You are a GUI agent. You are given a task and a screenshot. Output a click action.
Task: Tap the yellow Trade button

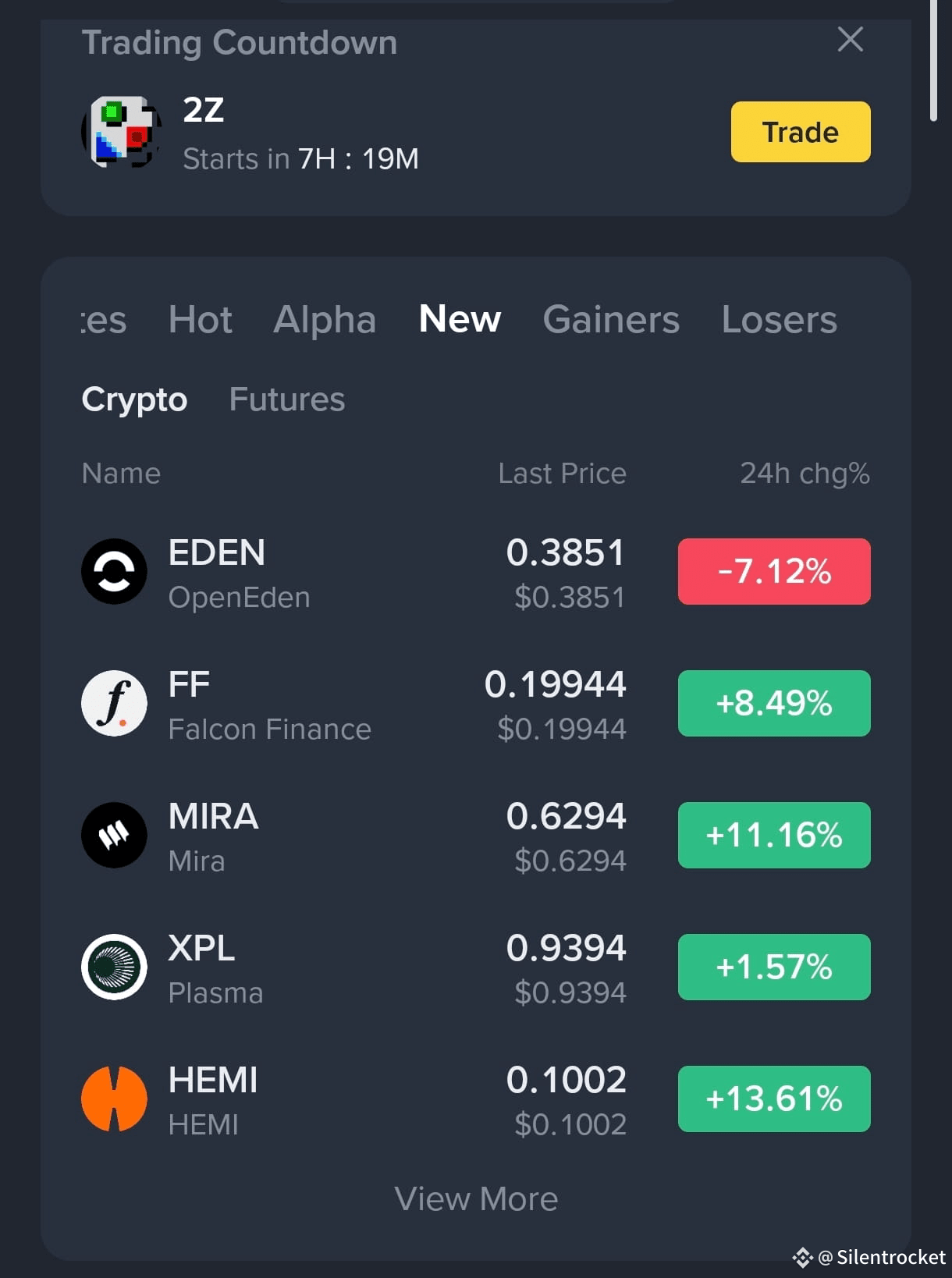click(x=801, y=132)
